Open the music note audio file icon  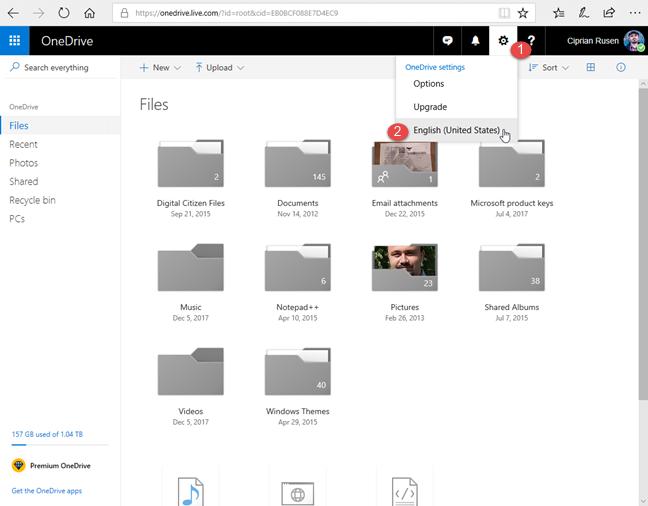tap(191, 491)
